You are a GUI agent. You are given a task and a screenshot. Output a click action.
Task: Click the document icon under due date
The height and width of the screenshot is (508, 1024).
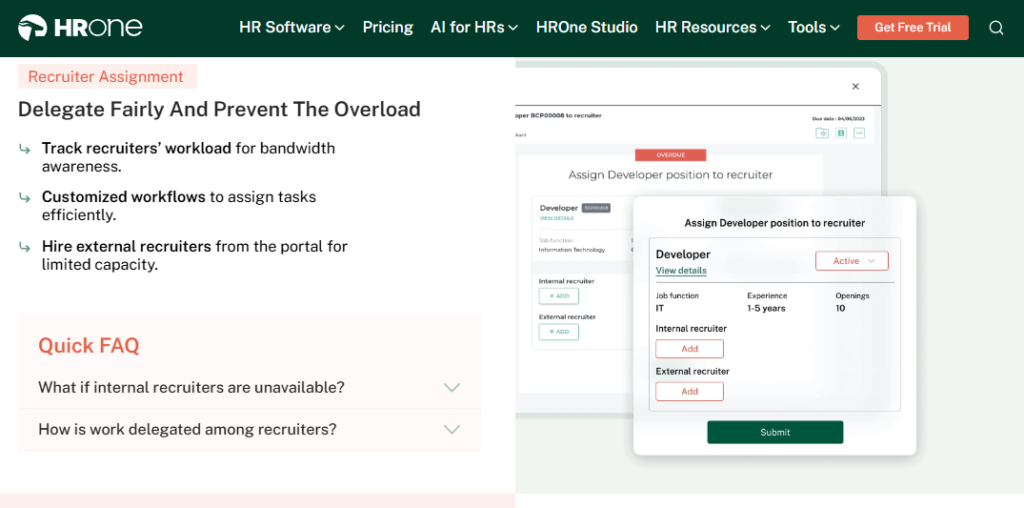(841, 133)
